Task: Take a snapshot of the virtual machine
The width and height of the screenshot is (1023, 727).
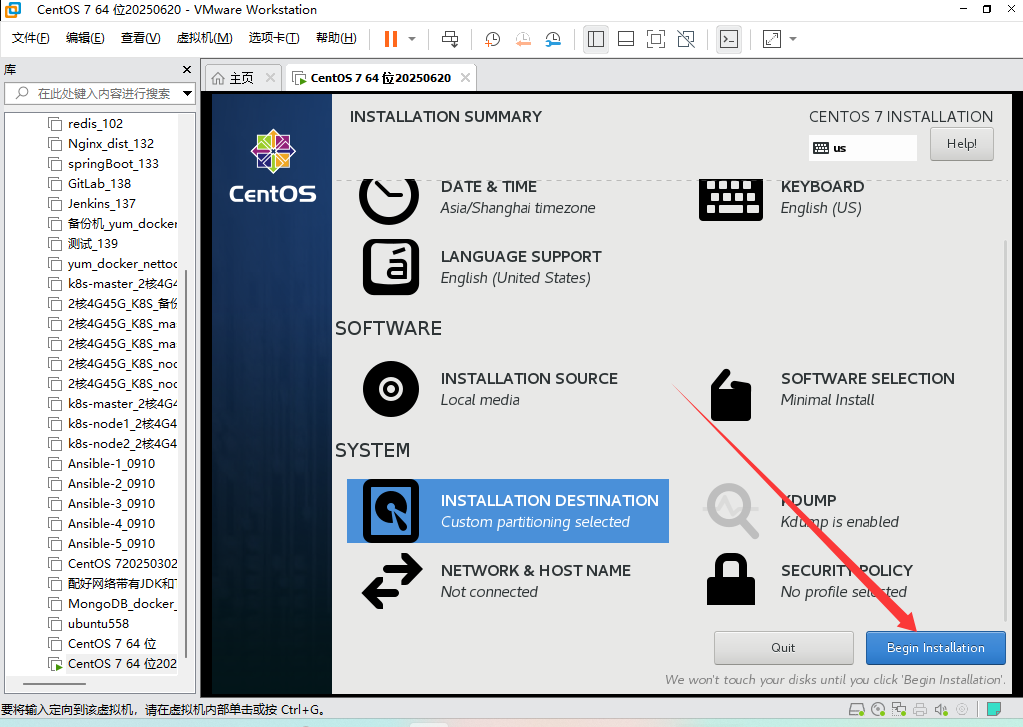Action: (492, 39)
